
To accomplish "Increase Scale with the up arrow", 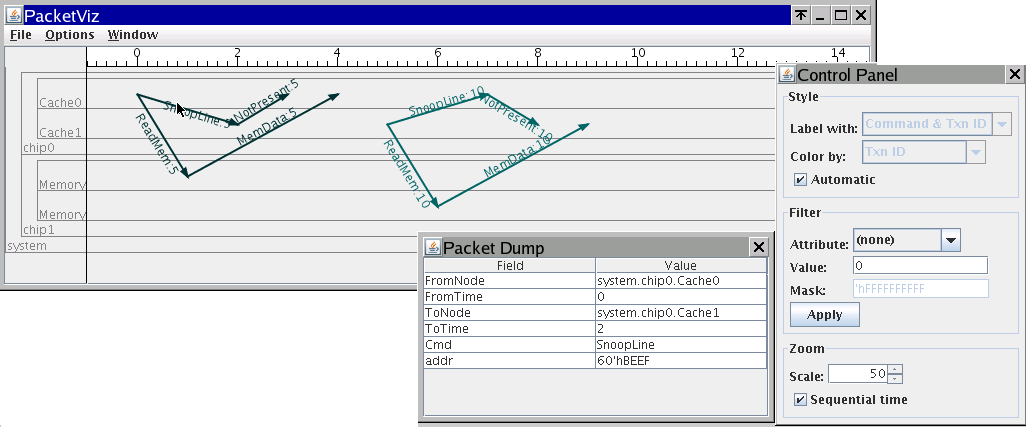I will point(895,370).
